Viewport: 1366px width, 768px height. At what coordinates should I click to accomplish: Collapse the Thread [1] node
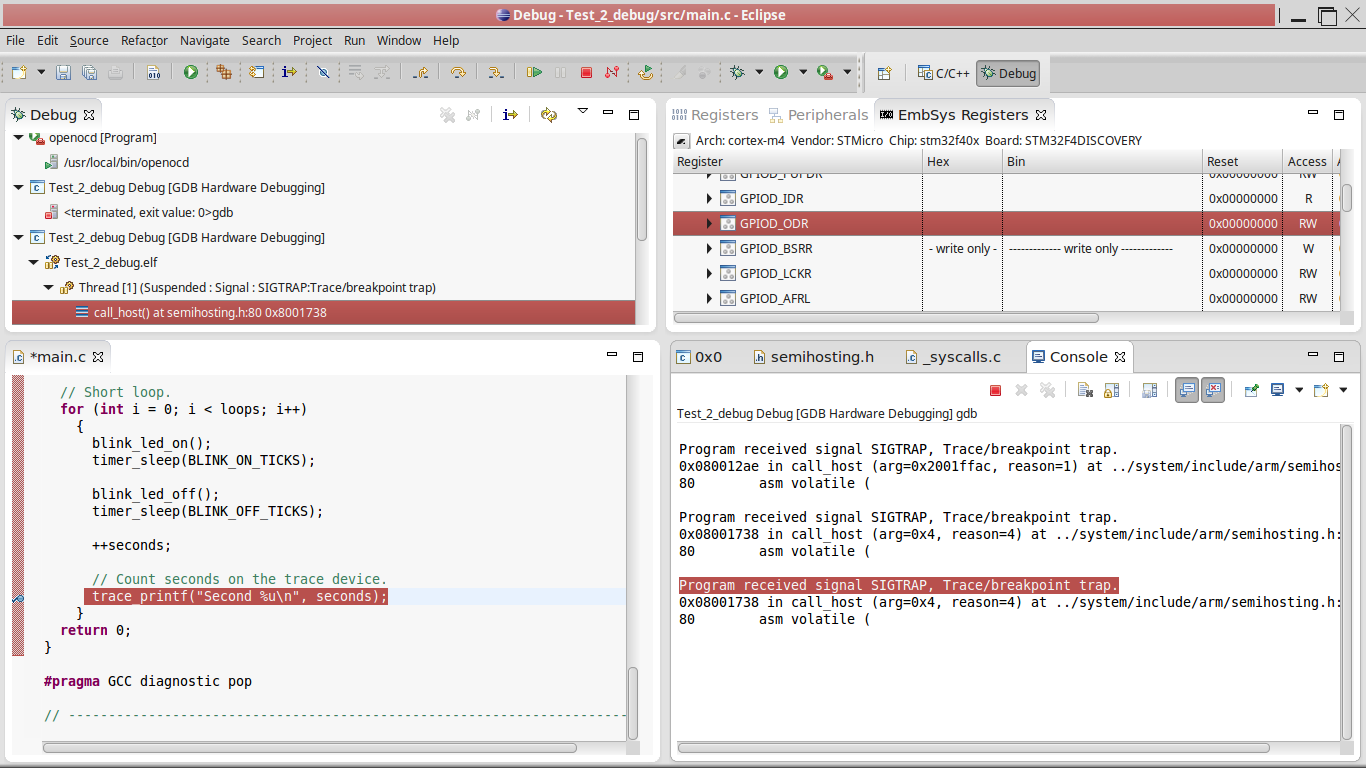[48, 287]
